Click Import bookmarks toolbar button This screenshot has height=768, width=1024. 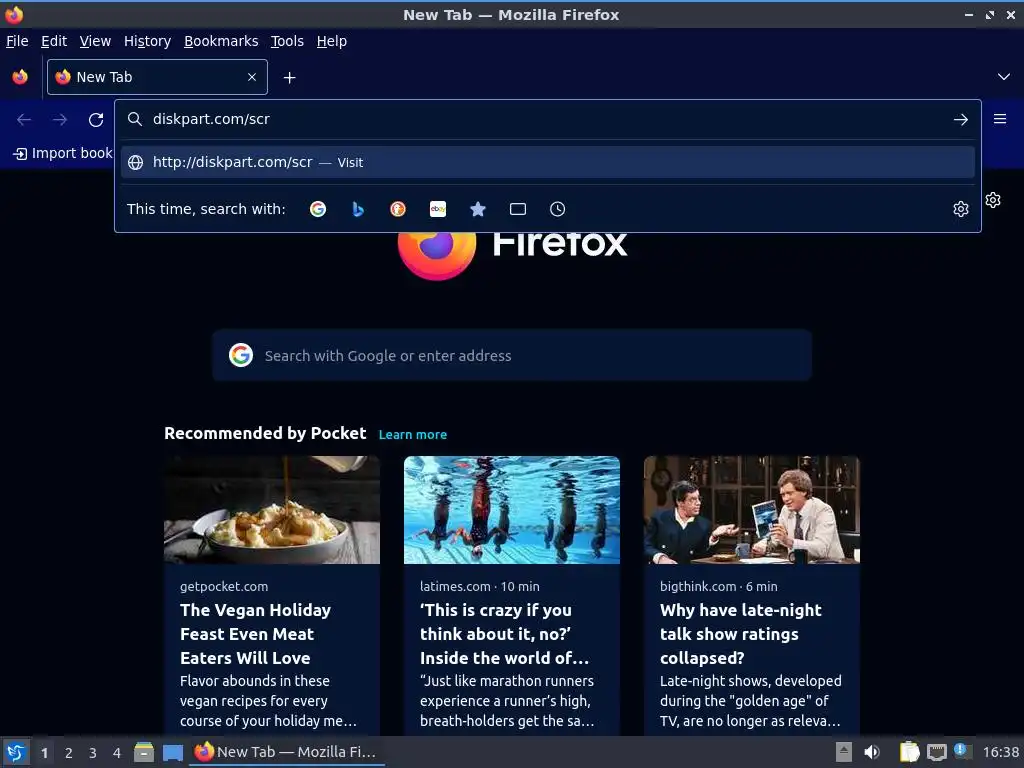click(63, 153)
